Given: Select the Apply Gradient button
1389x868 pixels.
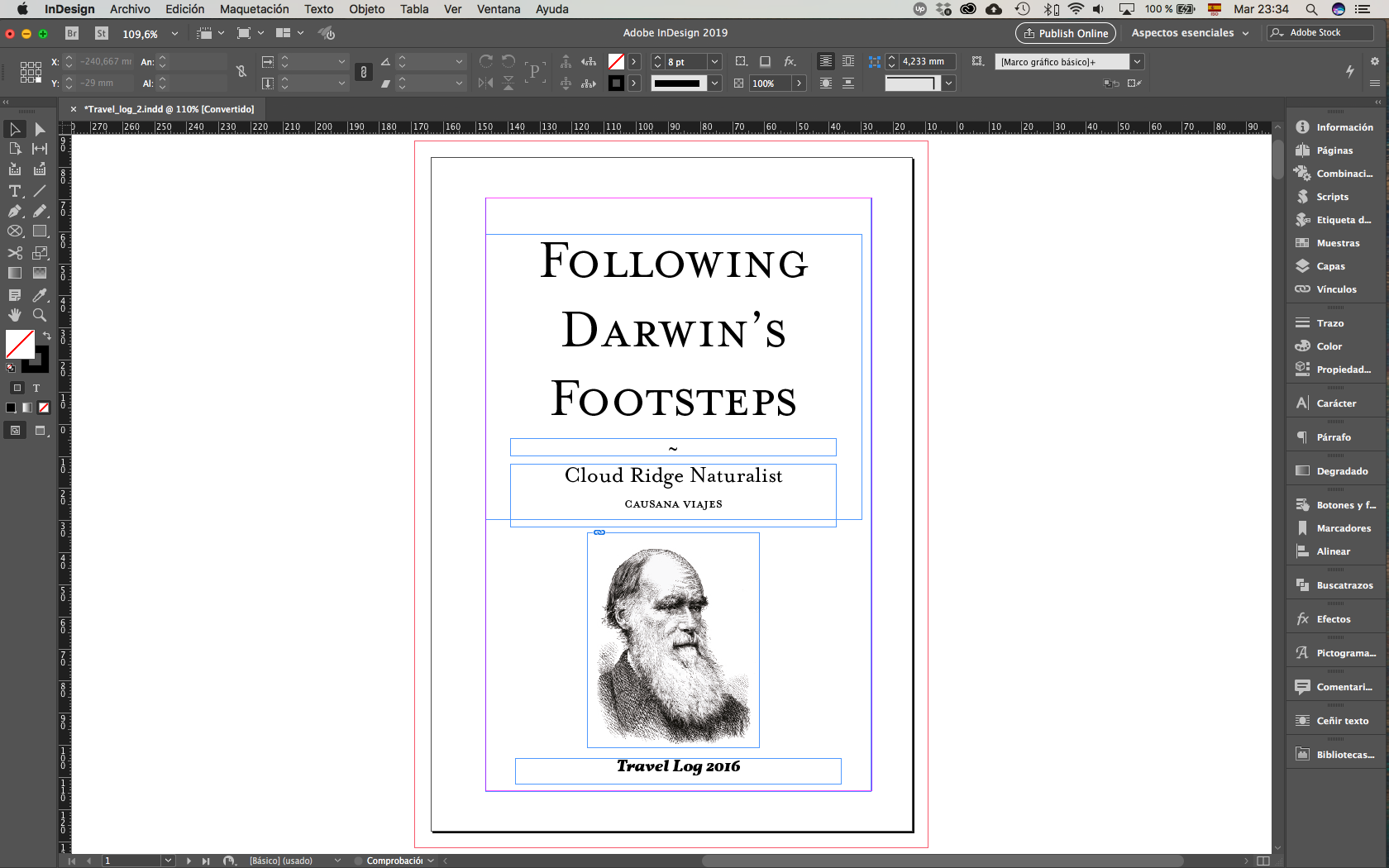Looking at the screenshot, I should click(x=27, y=408).
